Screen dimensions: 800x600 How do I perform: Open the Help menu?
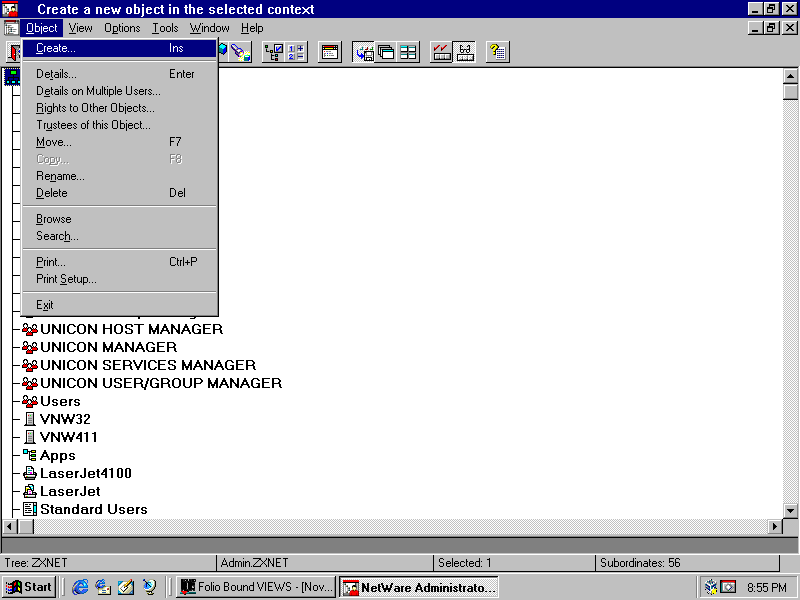[252, 28]
